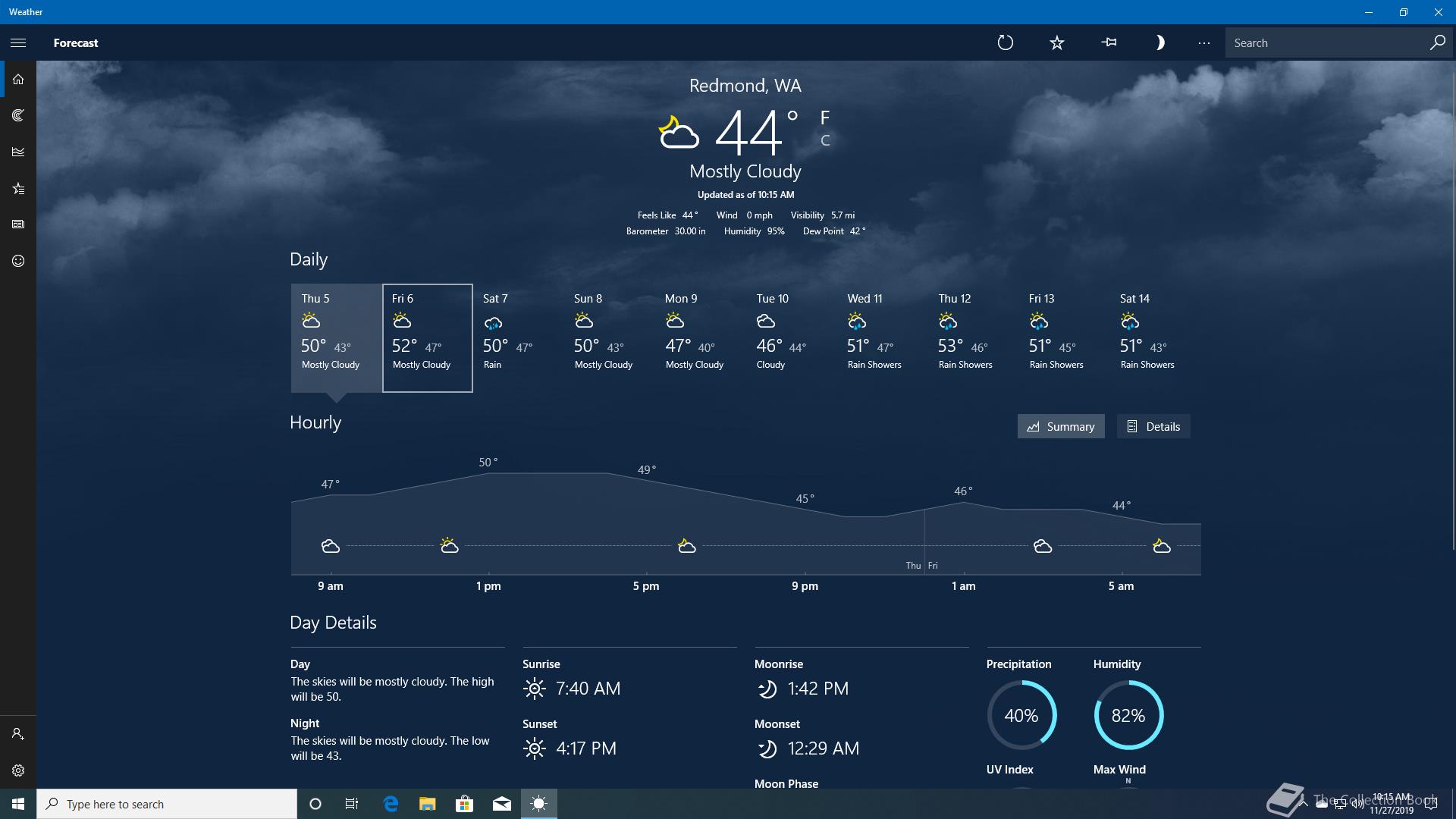Open the News sidebar icon

coord(18,224)
